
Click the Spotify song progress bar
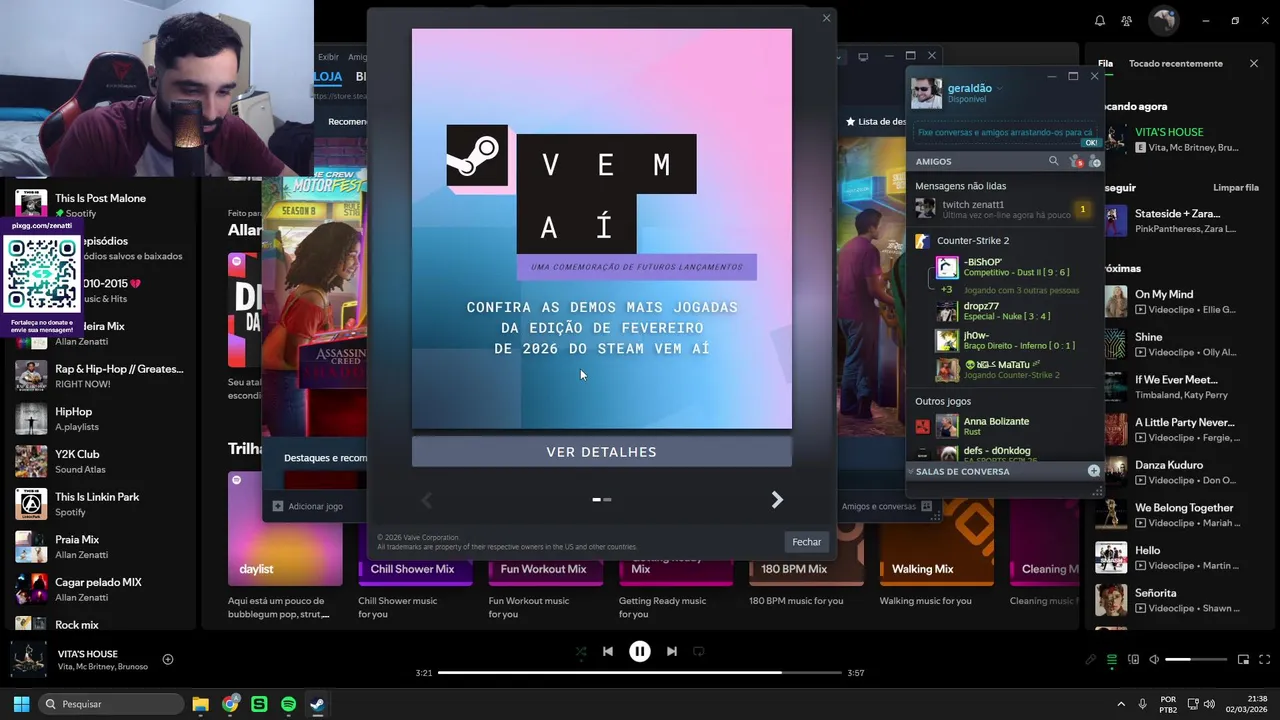point(639,673)
